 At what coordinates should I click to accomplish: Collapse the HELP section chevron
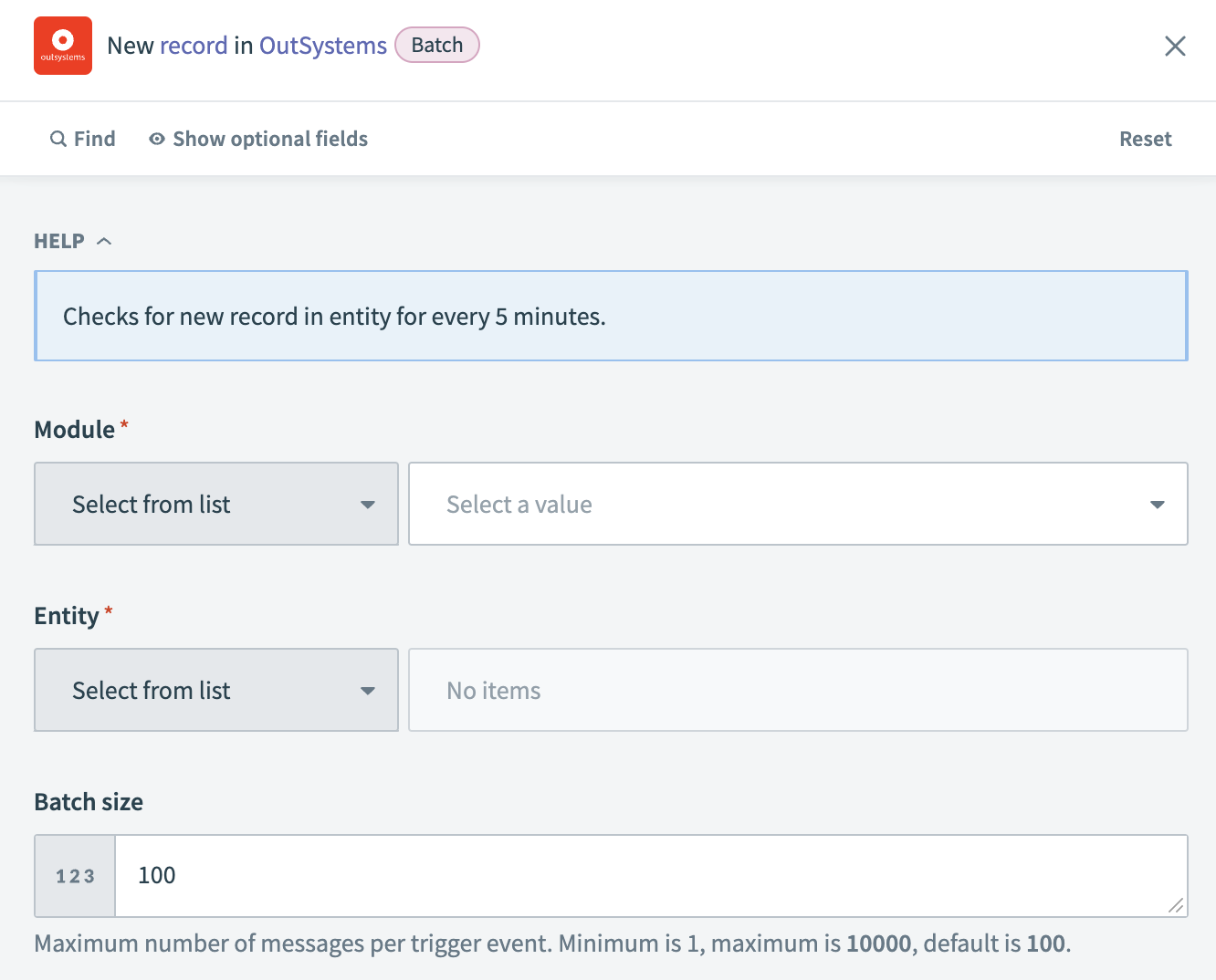[x=104, y=241]
